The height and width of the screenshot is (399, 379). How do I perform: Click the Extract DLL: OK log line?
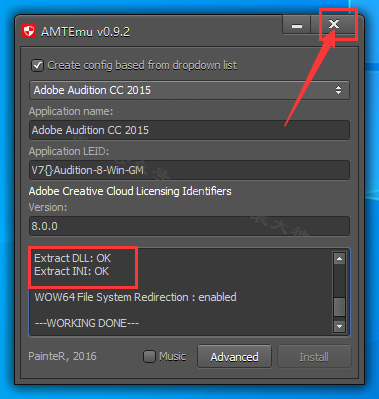coord(73,258)
